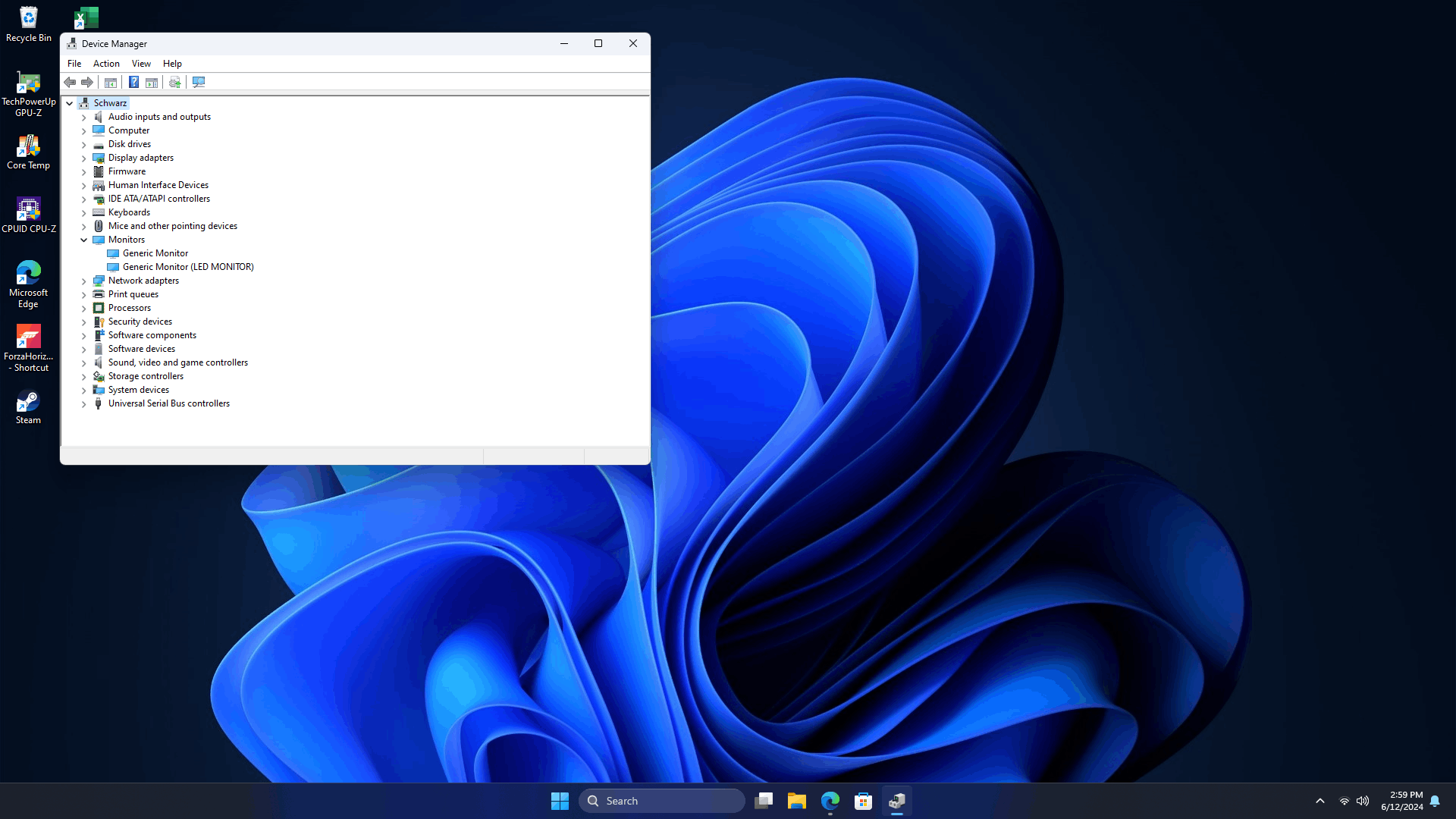1456x819 pixels.
Task: Collapse the Schwarz root node
Action: [x=70, y=103]
